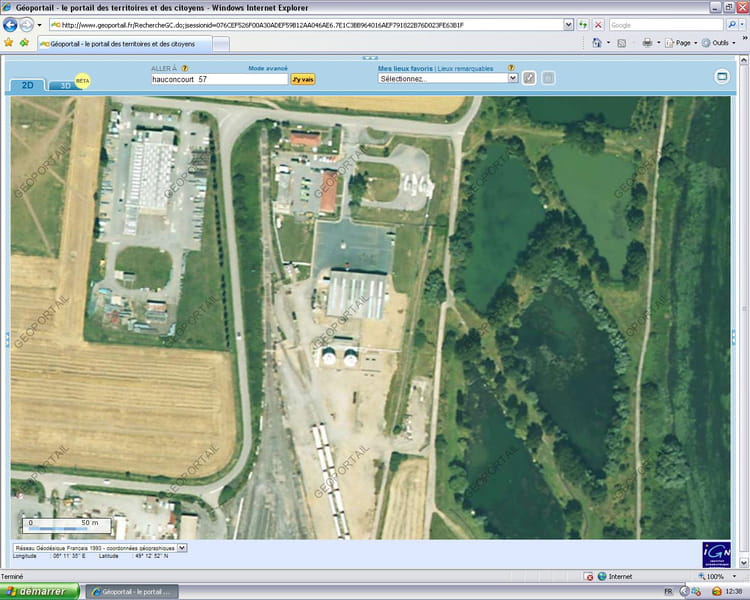Open the favorites star icon
The width and height of the screenshot is (750, 600).
coord(9,43)
